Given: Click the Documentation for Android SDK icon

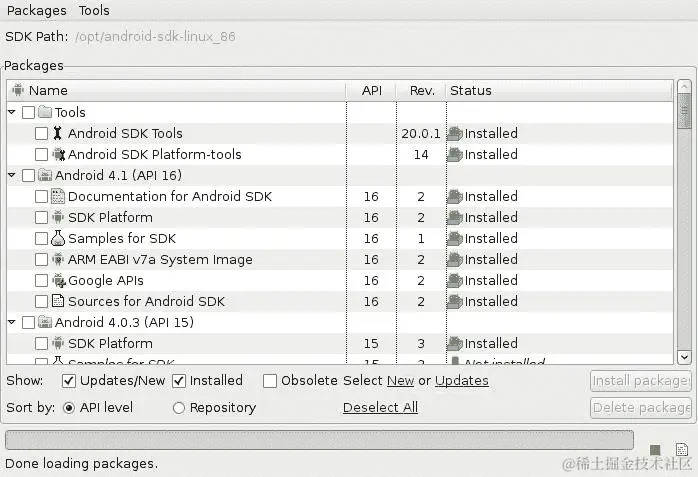Looking at the screenshot, I should coord(58,197).
